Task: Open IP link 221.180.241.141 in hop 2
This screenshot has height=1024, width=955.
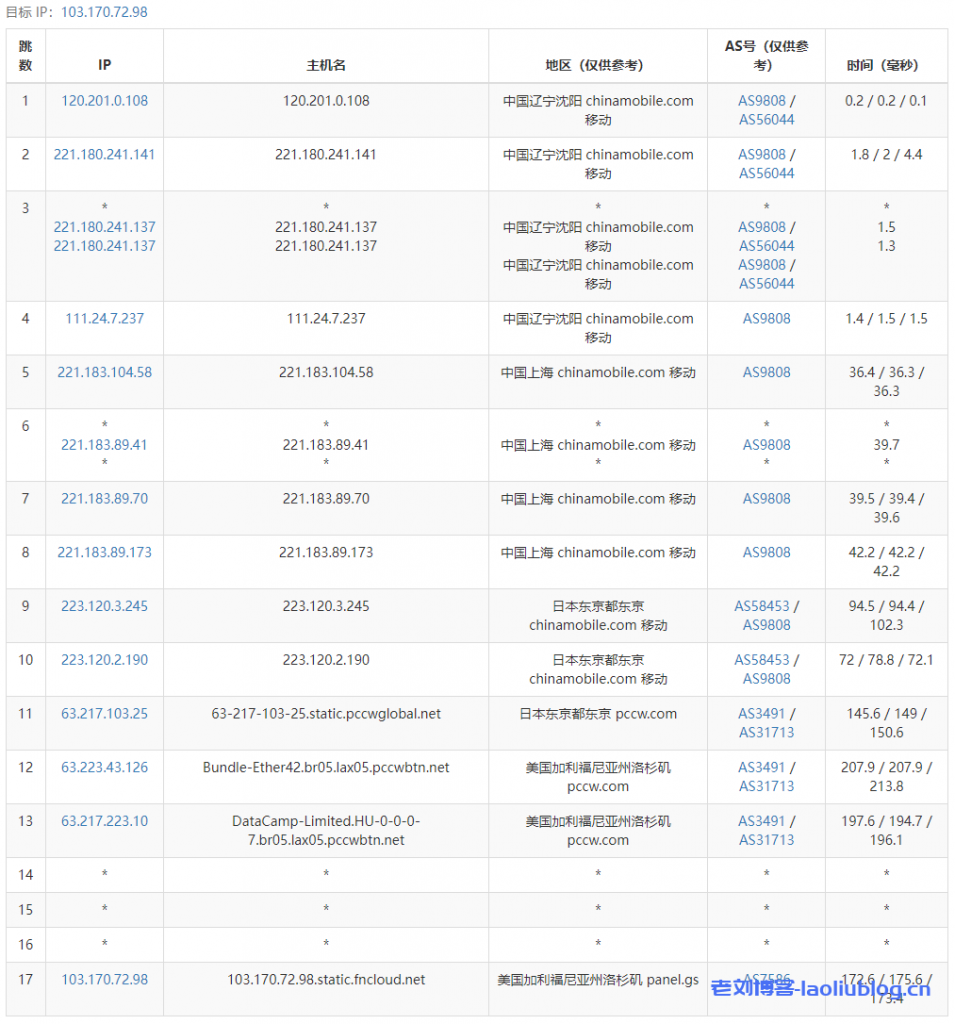Action: tap(103, 154)
